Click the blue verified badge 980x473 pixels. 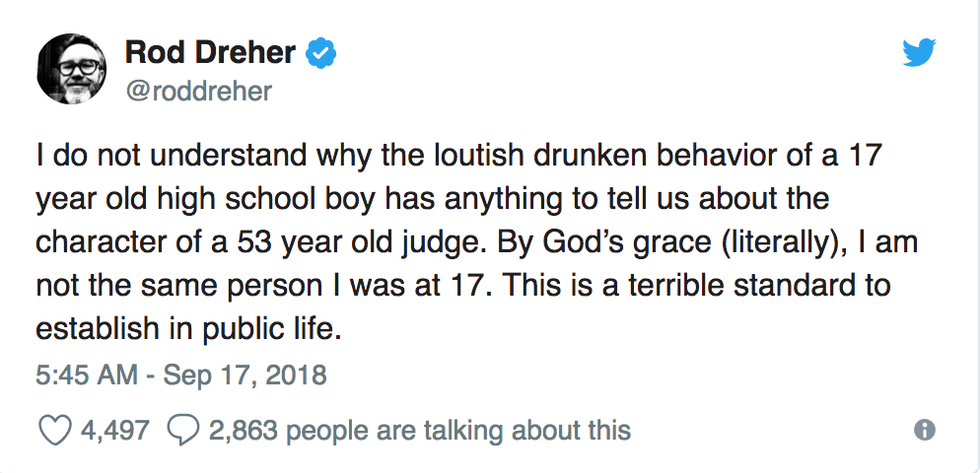click(318, 53)
